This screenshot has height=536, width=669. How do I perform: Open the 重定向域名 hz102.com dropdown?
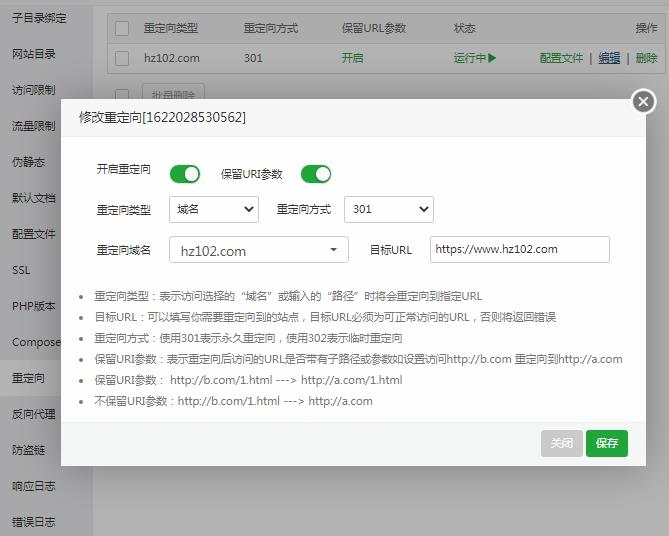[x=259, y=250]
